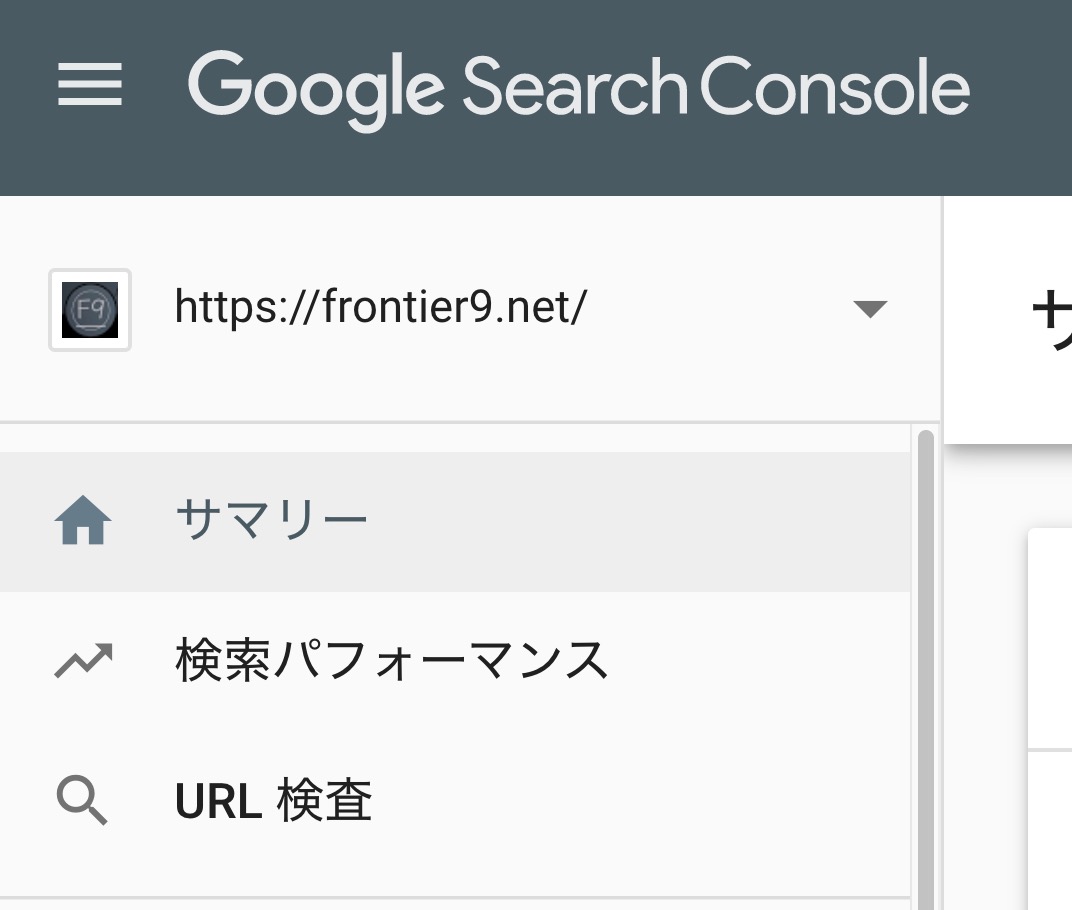Click the home icon beside サマリー
The image size is (1072, 910).
pos(83,521)
